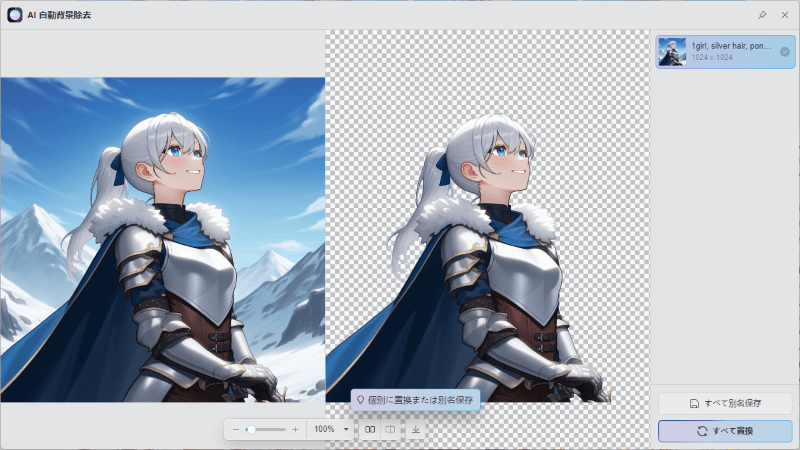Screen dimensions: 800x450
Task: Click the 1024 x 1024 list item text
Action: [712, 59]
